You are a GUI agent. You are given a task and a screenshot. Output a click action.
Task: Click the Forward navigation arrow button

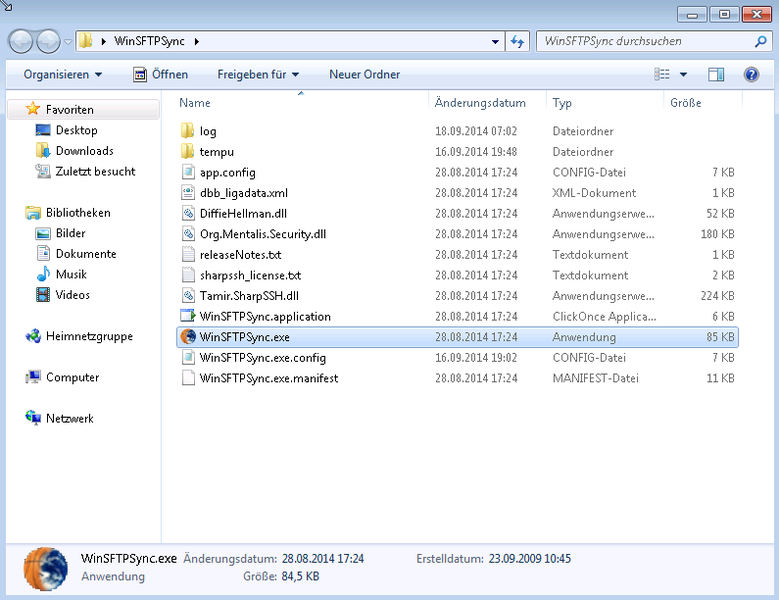48,41
